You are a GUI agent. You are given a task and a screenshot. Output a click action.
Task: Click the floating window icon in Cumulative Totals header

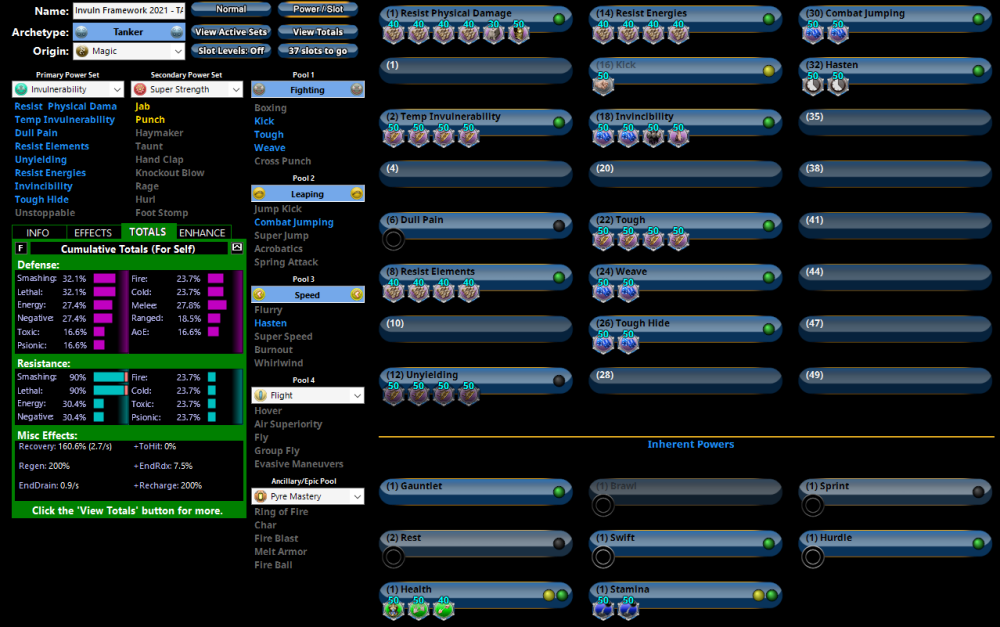[237, 247]
